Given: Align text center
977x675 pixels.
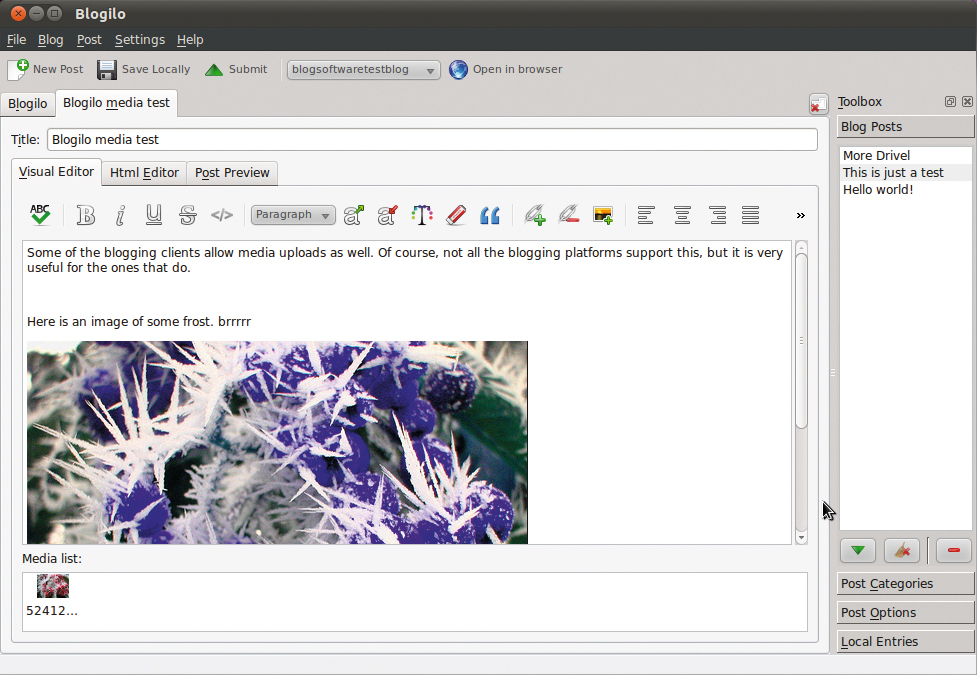Looking at the screenshot, I should pos(682,215).
